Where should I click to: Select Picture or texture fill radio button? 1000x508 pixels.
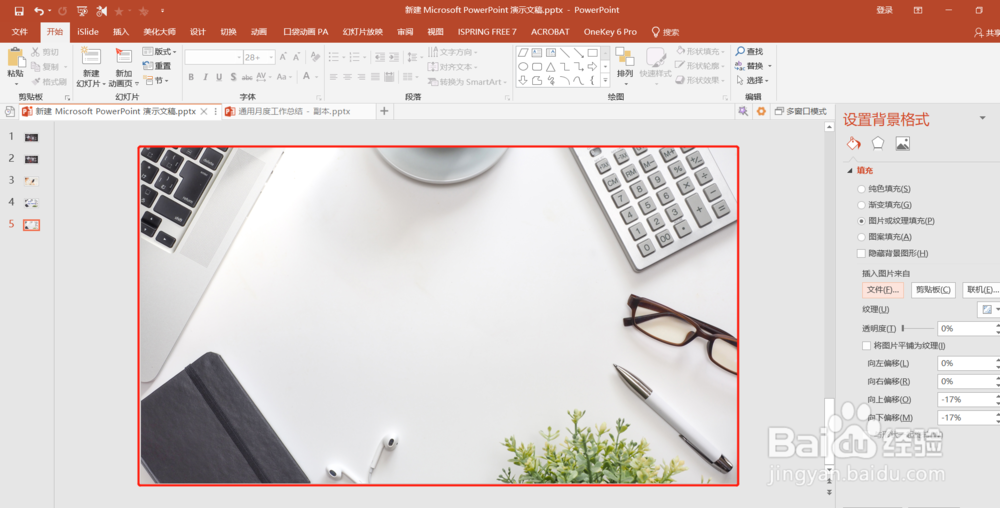pyautogui.click(x=861, y=221)
